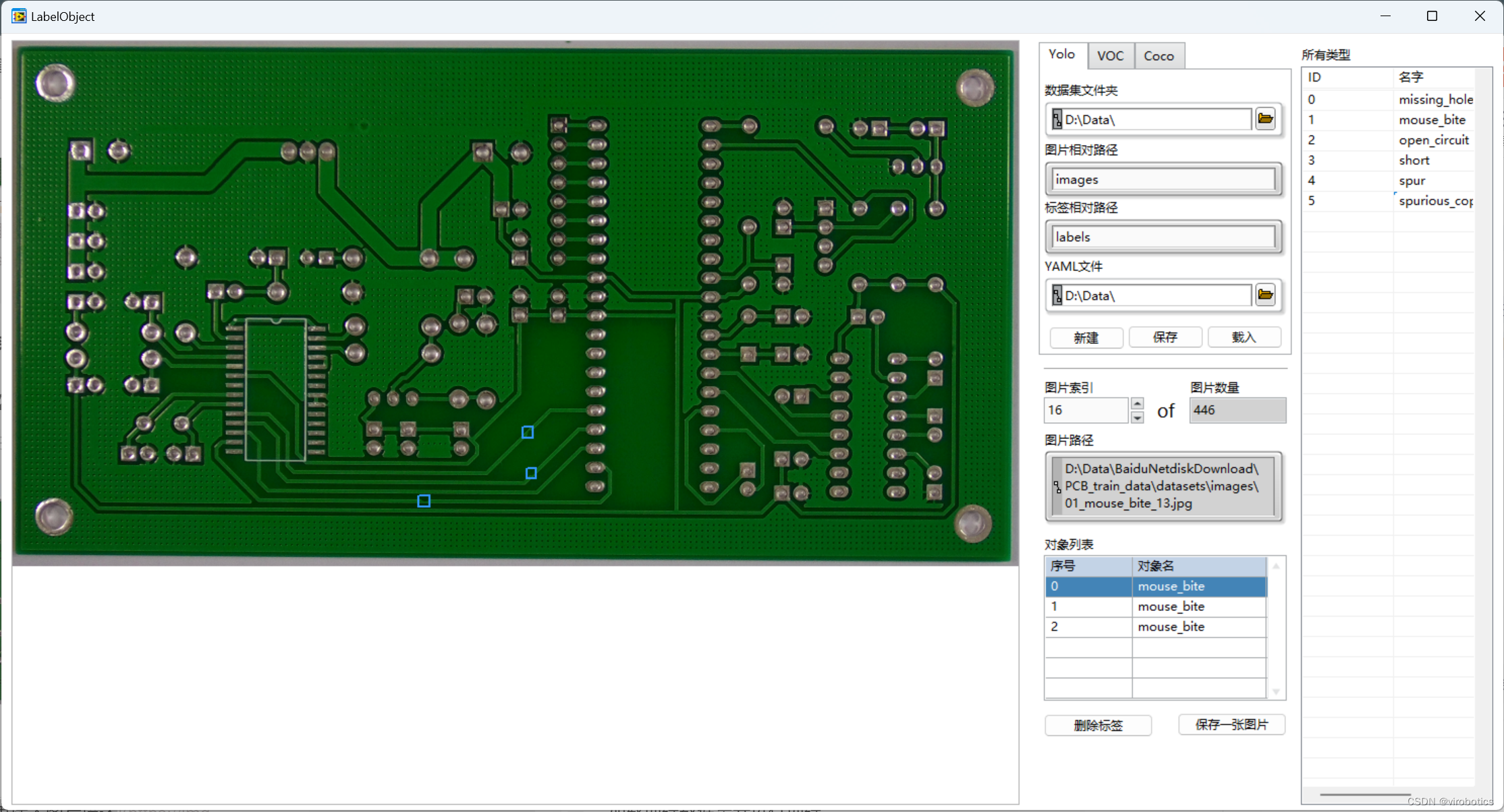
Task: Click the LabelObject app icon in title bar
Action: tap(19, 16)
